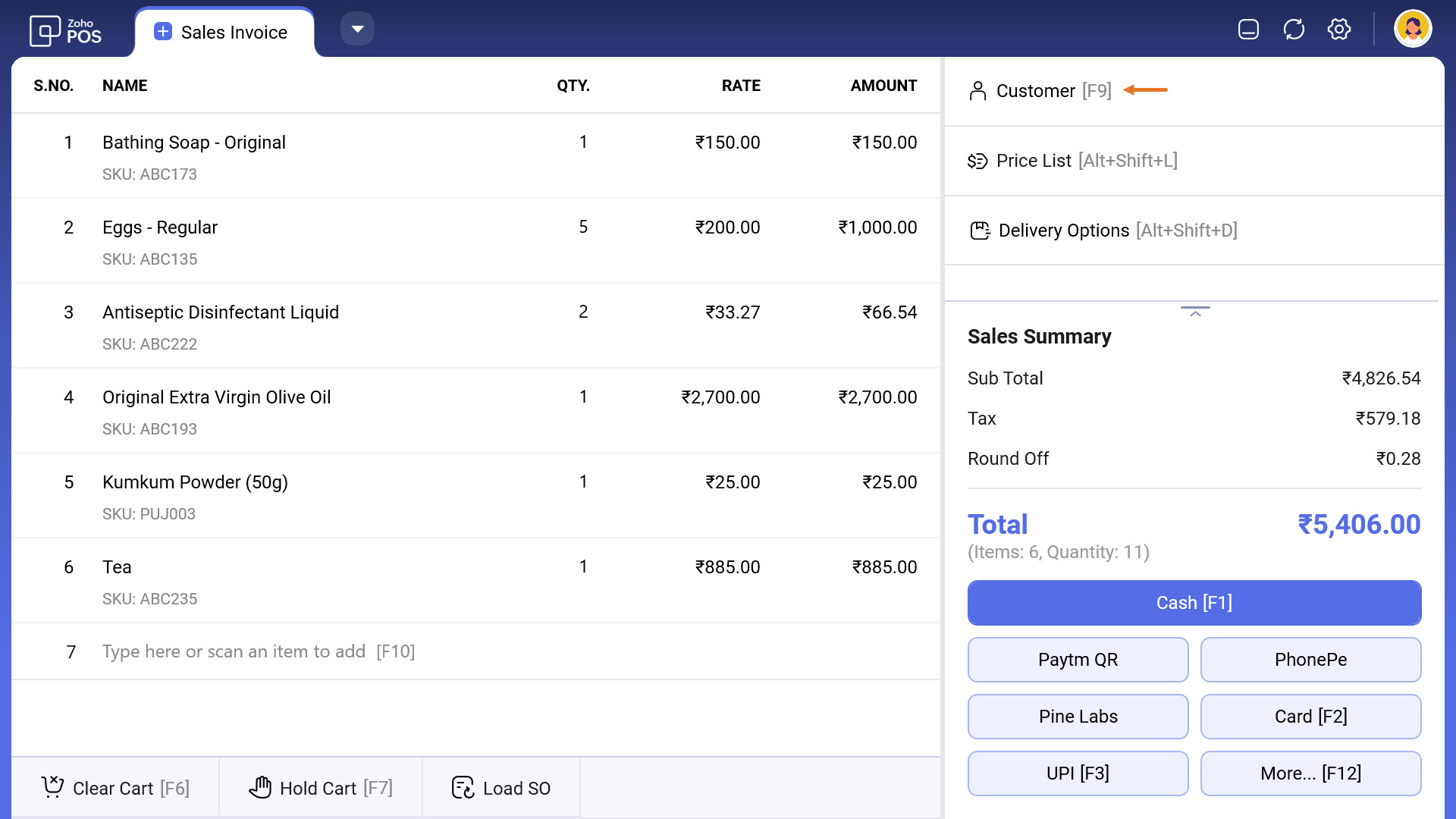This screenshot has width=1456, height=819.
Task: Click the Customer person icon
Action: click(977, 91)
